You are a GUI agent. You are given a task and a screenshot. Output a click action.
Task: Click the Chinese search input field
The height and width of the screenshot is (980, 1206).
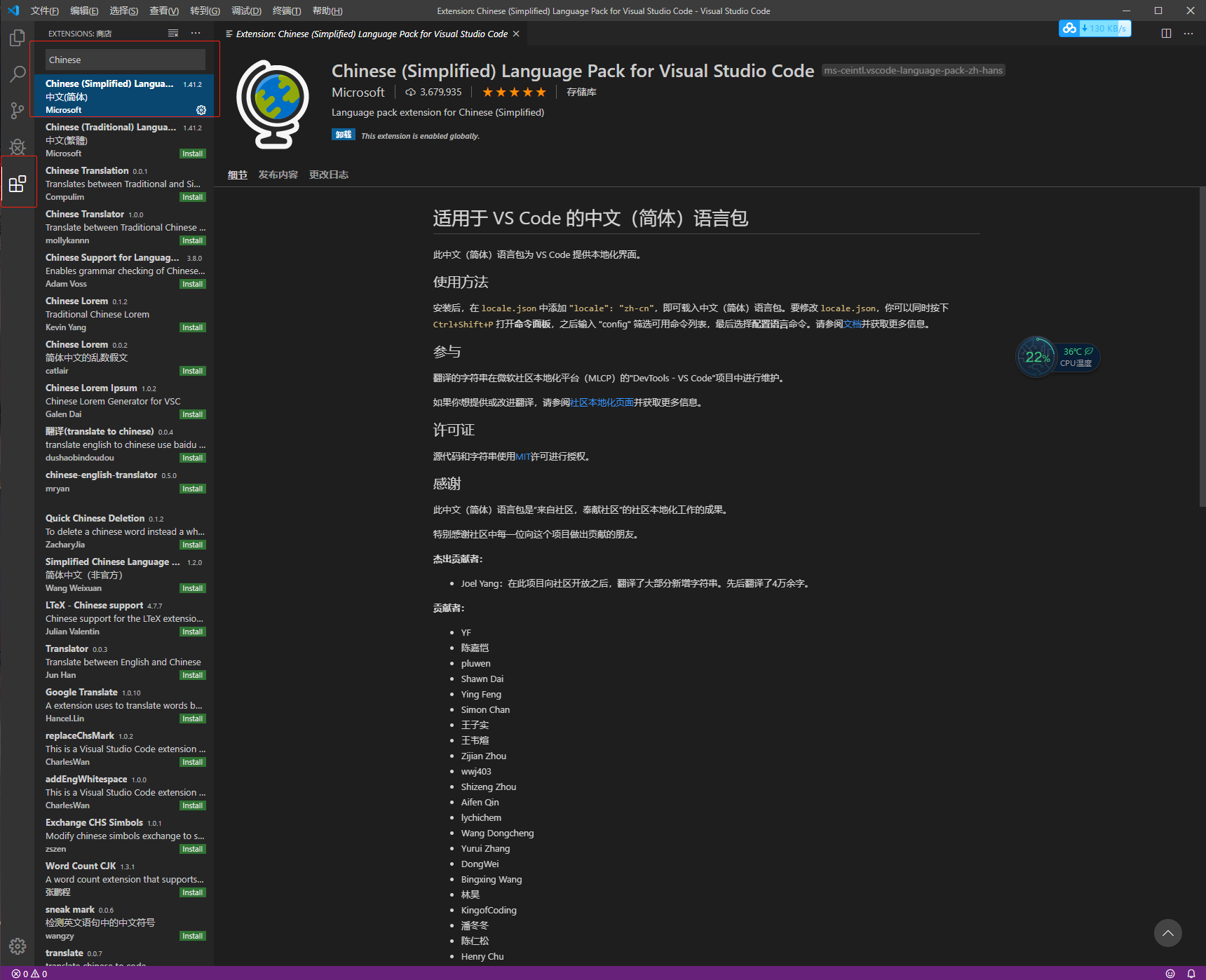pos(125,60)
